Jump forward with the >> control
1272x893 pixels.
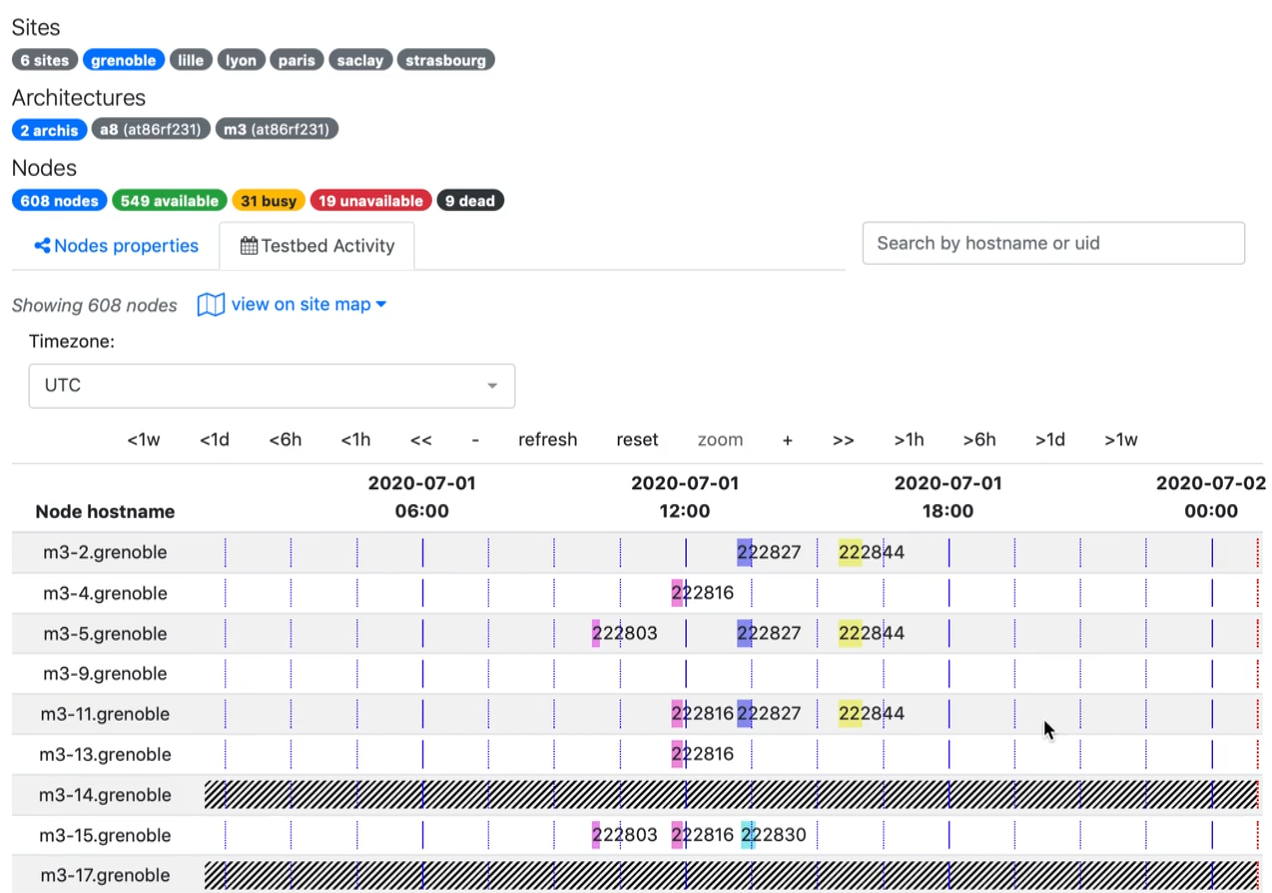[843, 440]
